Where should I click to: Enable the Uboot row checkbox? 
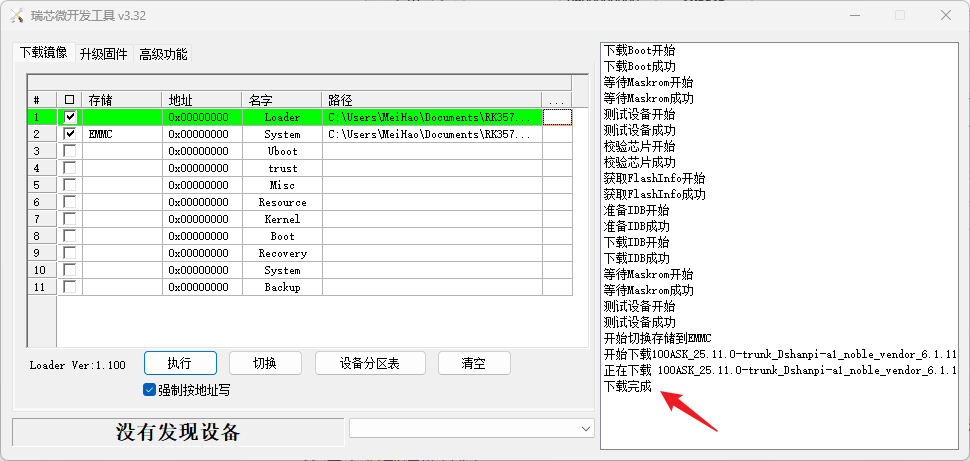(x=70, y=151)
